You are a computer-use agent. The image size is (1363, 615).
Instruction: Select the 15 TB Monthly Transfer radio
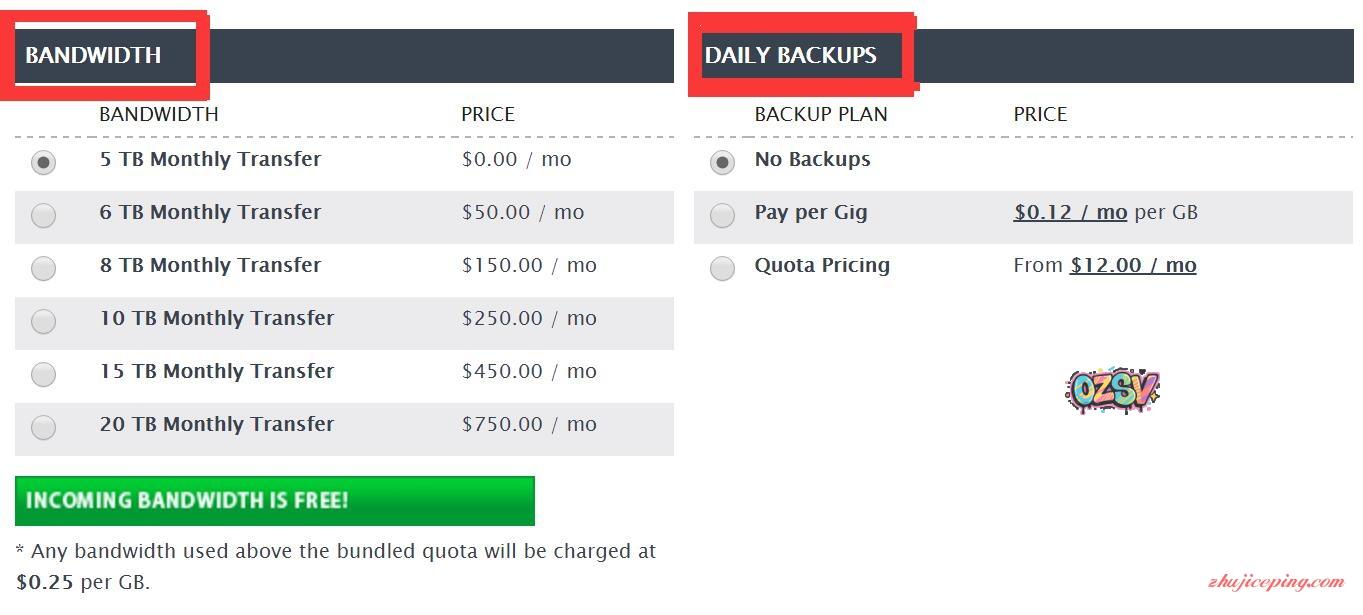click(43, 374)
